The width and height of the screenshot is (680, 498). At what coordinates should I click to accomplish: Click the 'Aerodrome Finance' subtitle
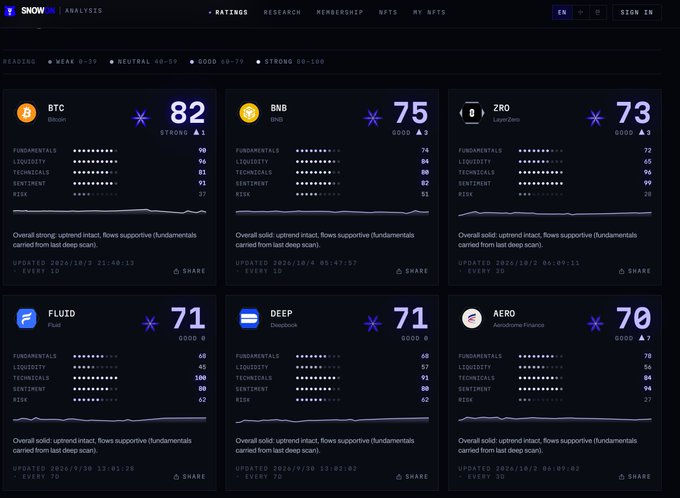pyautogui.click(x=518, y=325)
